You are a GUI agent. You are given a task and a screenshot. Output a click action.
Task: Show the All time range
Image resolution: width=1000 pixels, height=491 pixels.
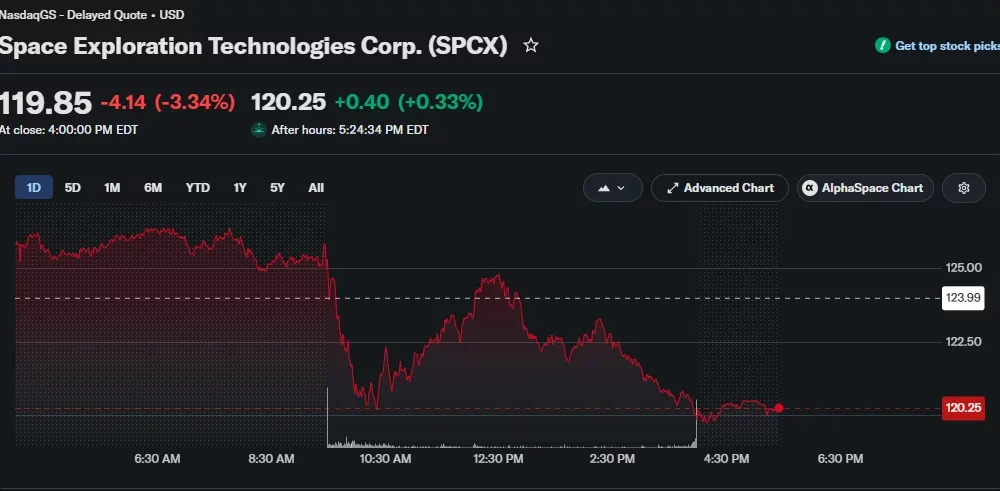[316, 187]
